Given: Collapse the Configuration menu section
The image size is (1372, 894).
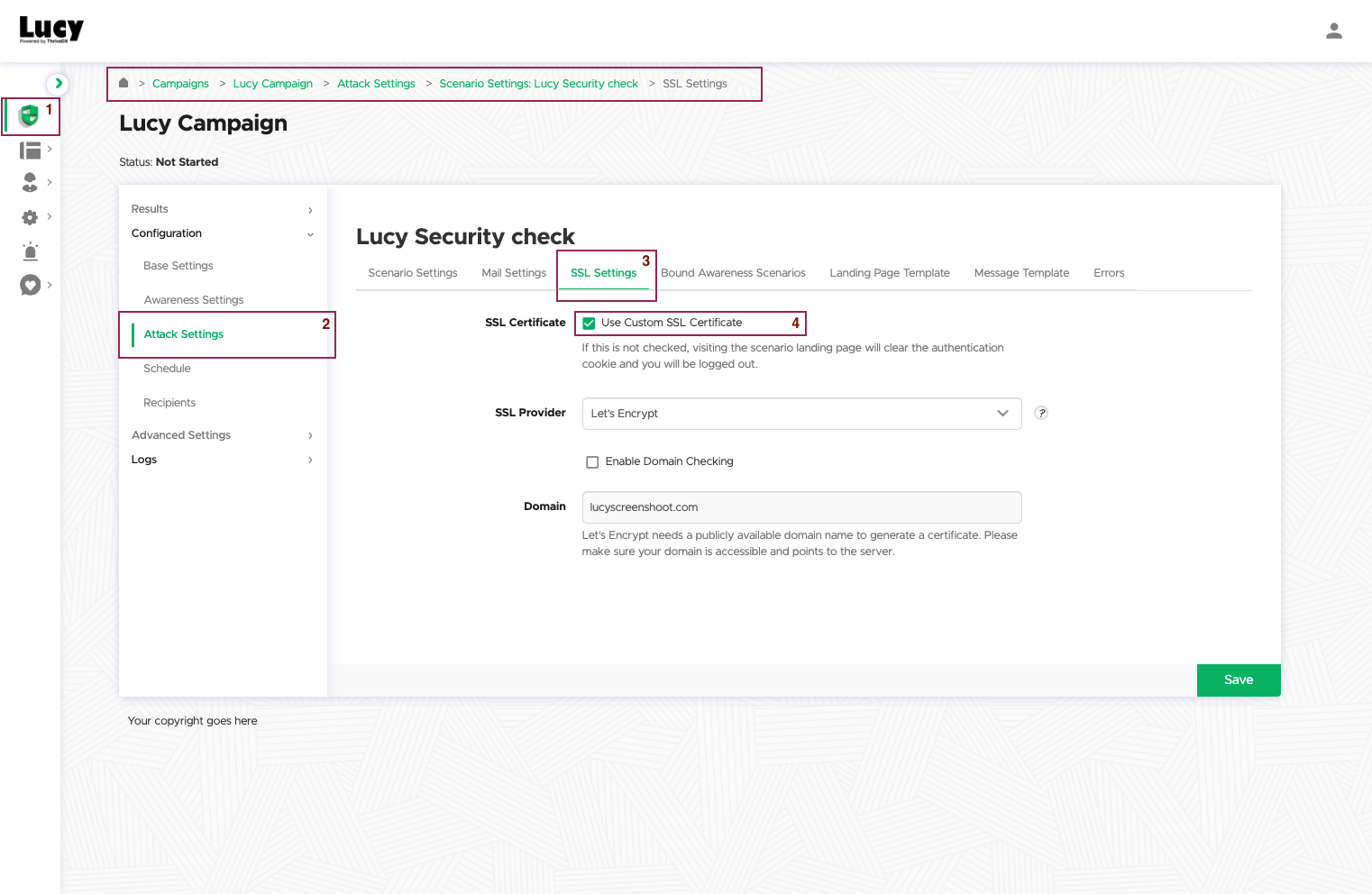Looking at the screenshot, I should [223, 233].
